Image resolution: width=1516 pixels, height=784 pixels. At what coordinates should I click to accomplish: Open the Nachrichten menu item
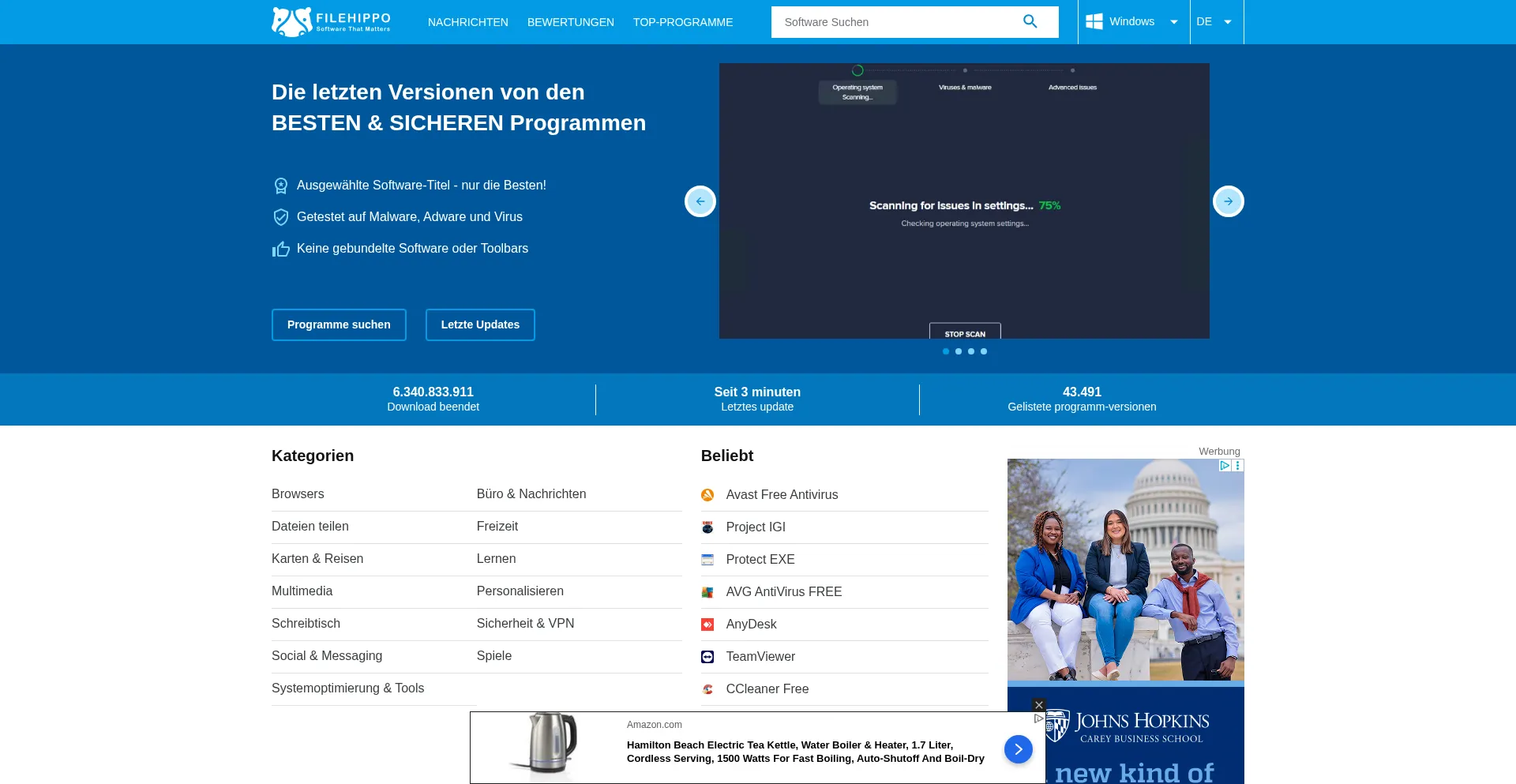click(x=467, y=22)
